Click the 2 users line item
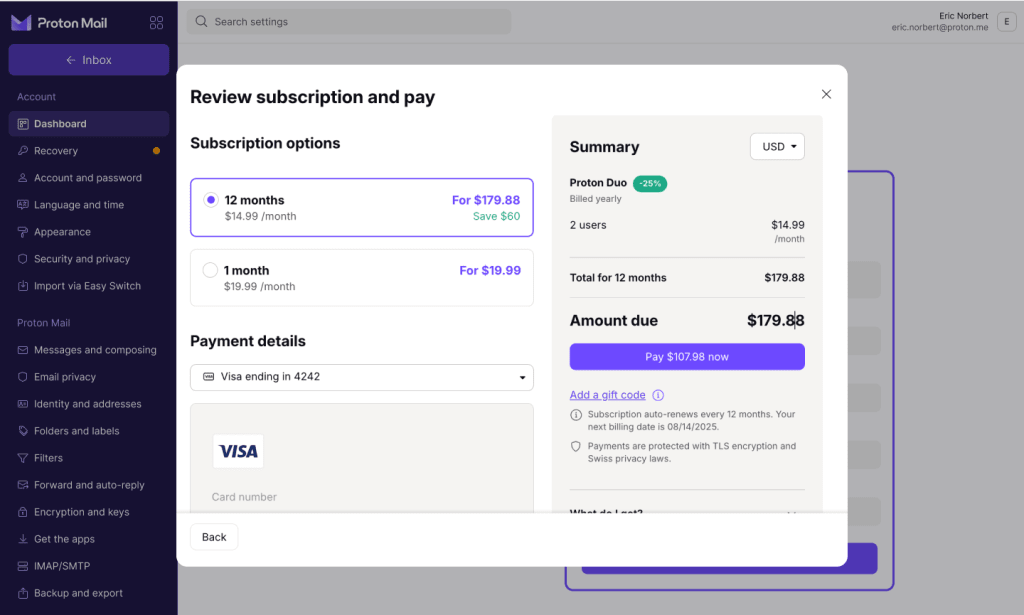 [x=588, y=225]
